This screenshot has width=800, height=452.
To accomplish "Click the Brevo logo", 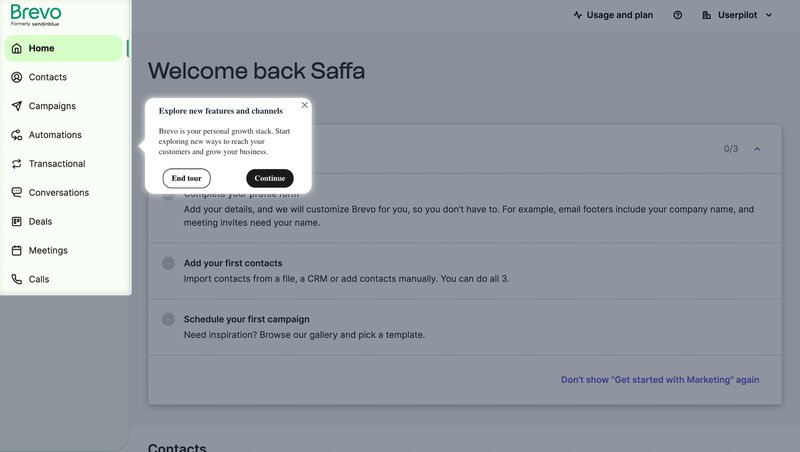I will 36,13.
